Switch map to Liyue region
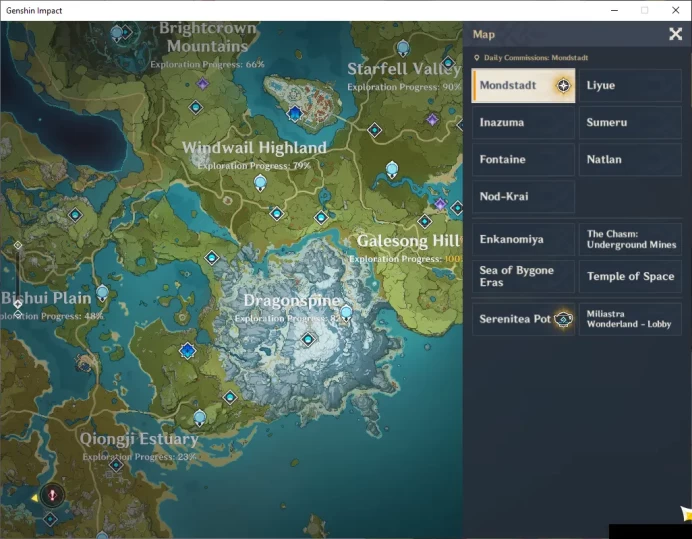Image resolution: width=692 pixels, height=539 pixels. click(x=630, y=86)
